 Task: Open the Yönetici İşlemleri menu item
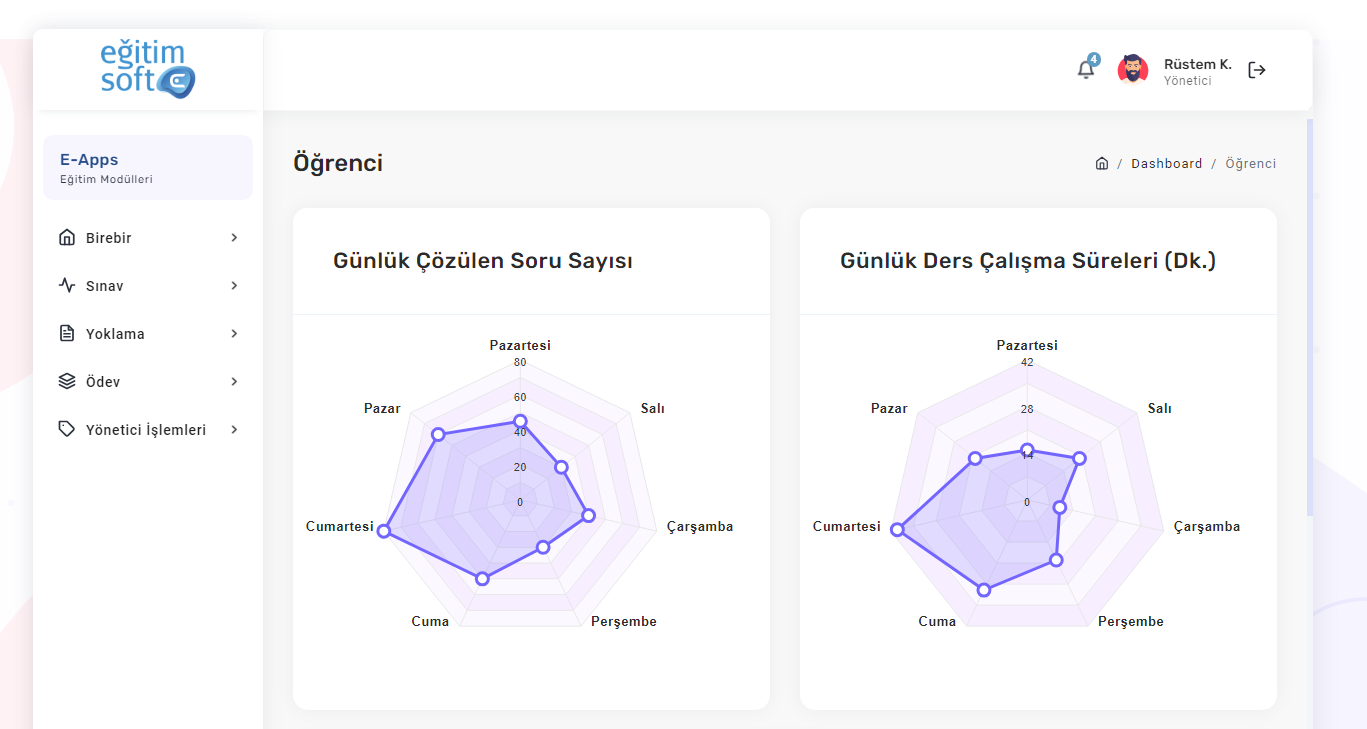coord(148,430)
